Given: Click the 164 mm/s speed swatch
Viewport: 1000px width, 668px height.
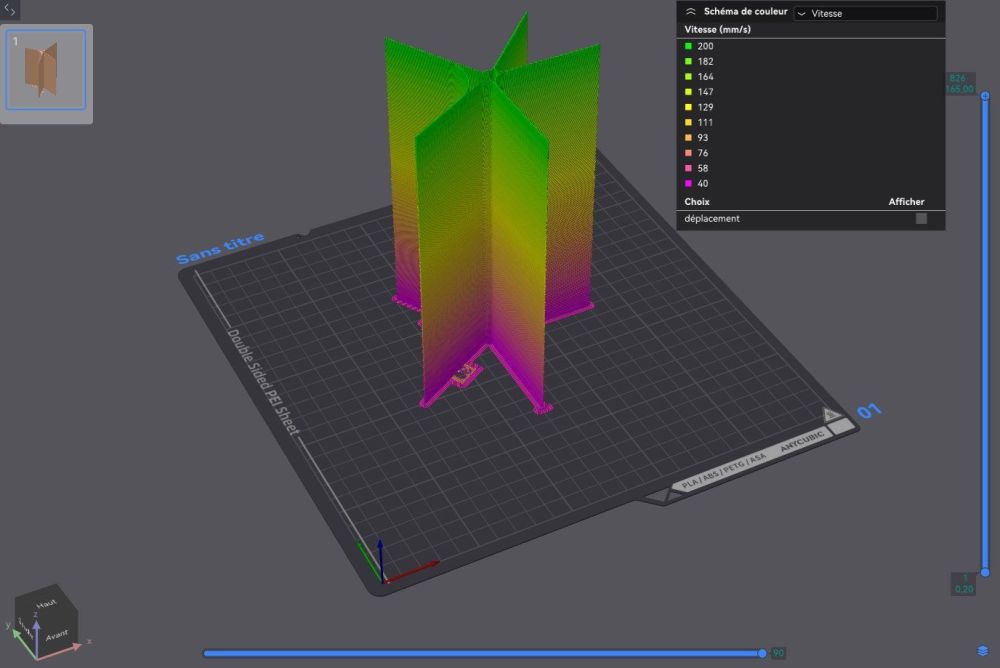Looking at the screenshot, I should [688, 77].
